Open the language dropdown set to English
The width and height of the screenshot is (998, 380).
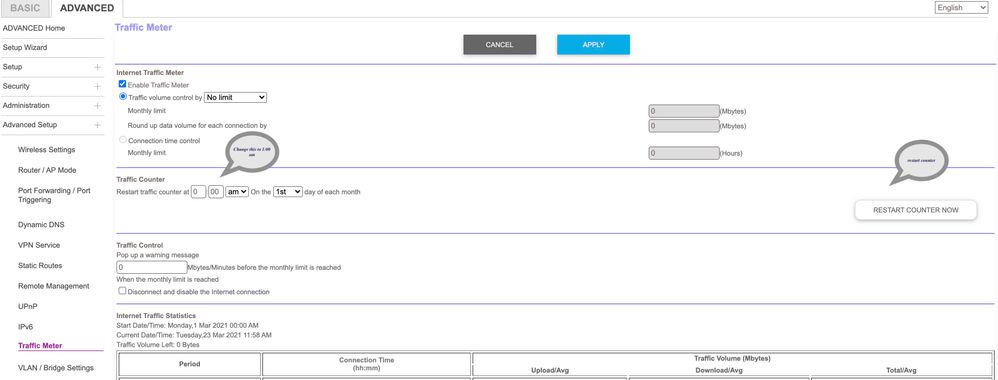(961, 8)
